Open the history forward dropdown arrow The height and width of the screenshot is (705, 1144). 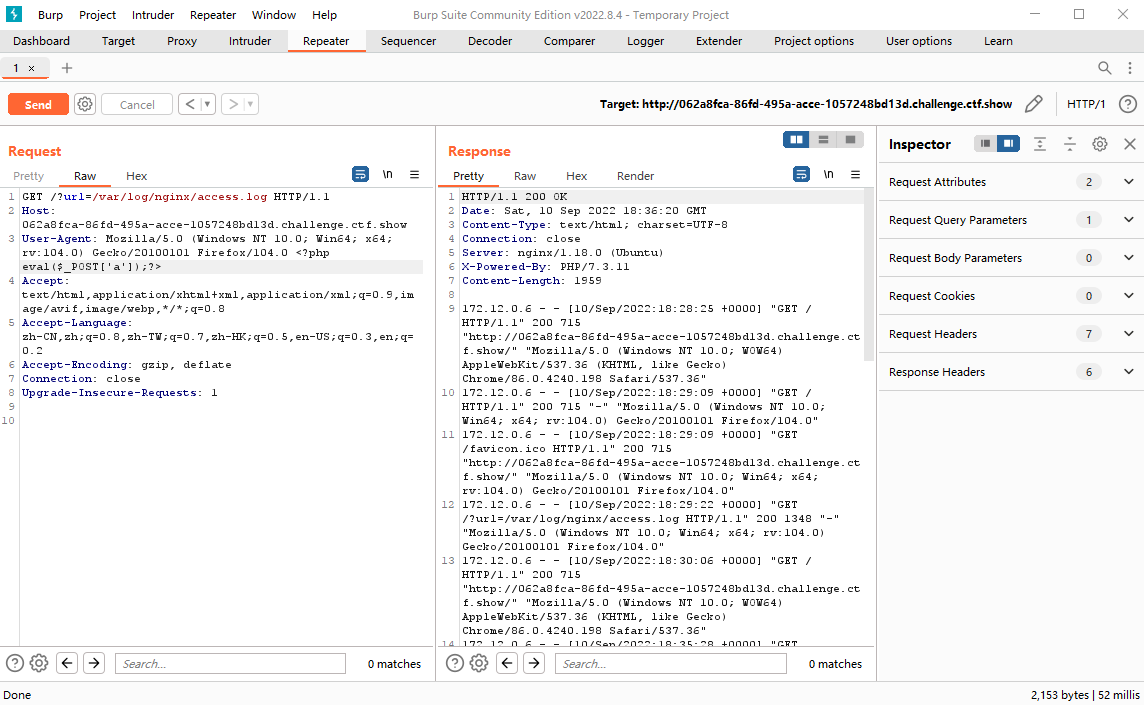pyautogui.click(x=250, y=104)
